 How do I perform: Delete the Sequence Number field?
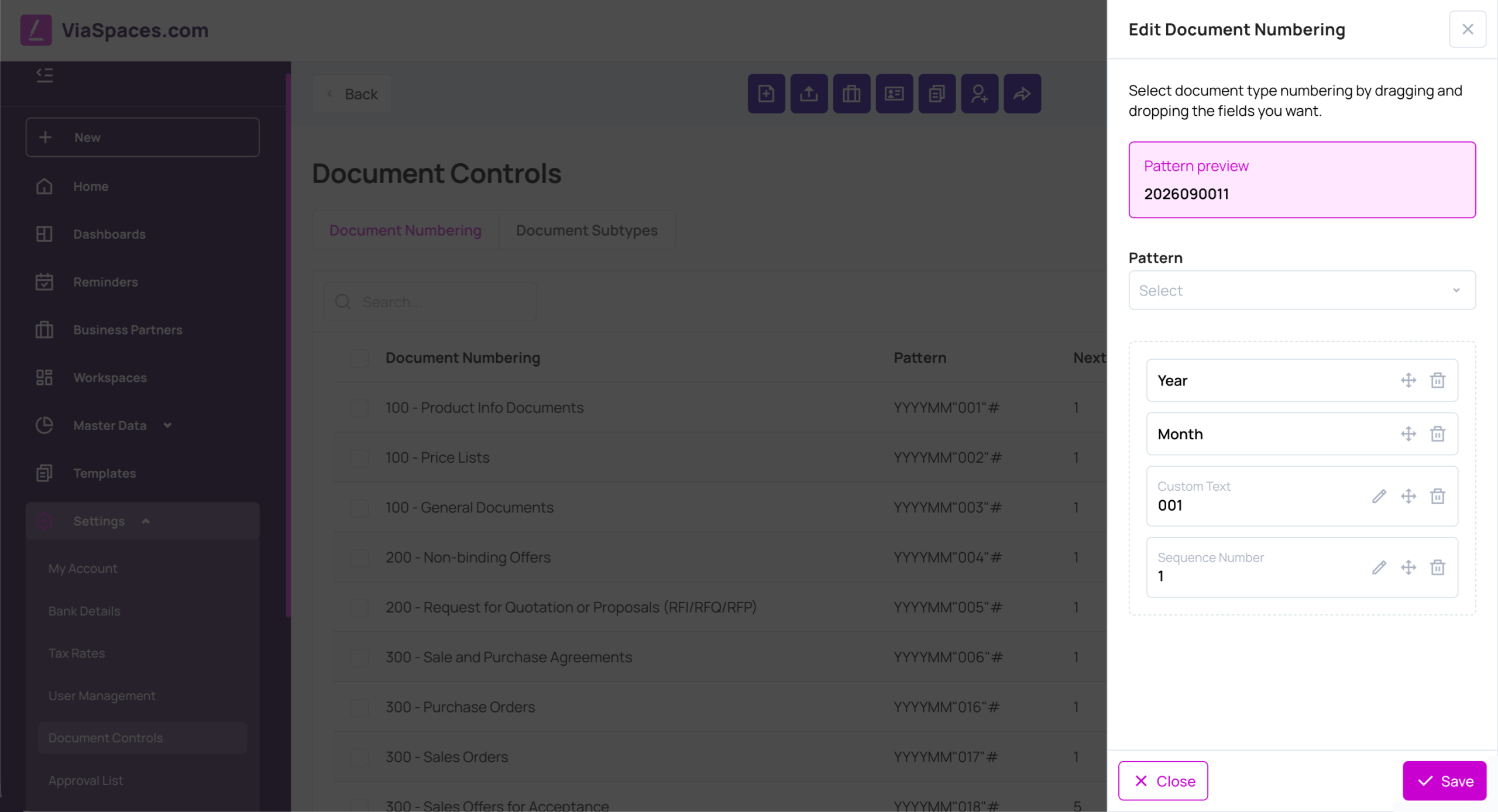pos(1437,567)
